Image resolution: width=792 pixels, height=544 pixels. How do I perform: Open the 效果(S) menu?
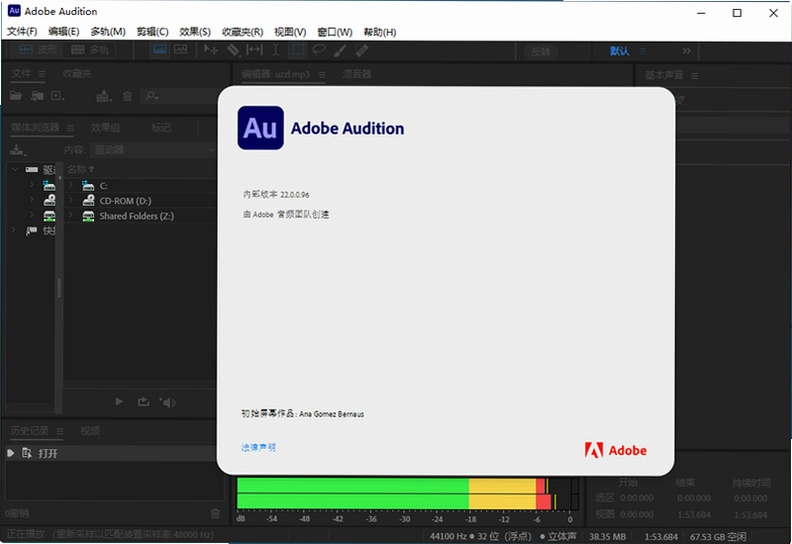(195, 32)
